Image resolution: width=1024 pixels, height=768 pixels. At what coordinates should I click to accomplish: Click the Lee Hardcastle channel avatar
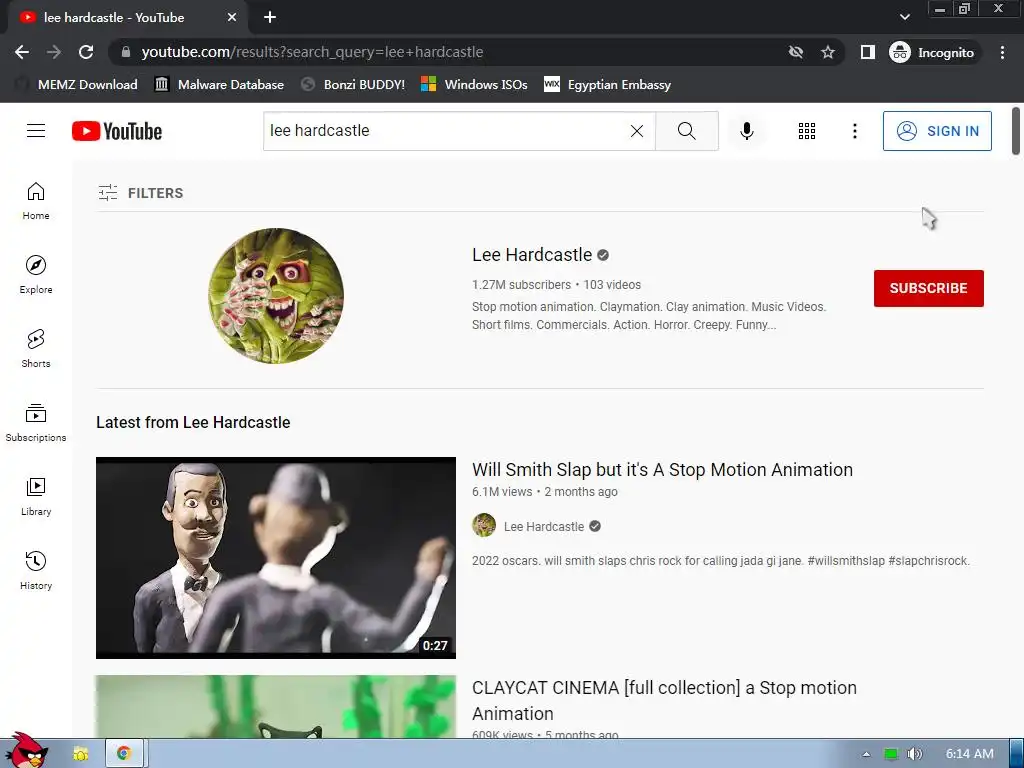coord(276,295)
